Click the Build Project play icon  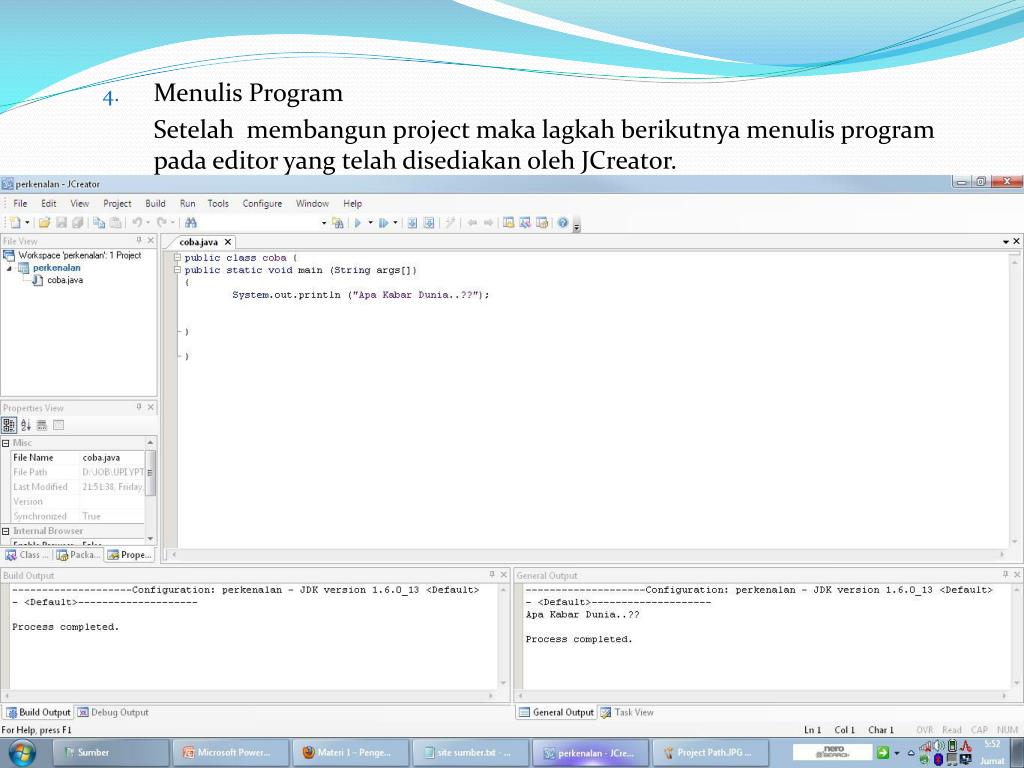click(358, 223)
